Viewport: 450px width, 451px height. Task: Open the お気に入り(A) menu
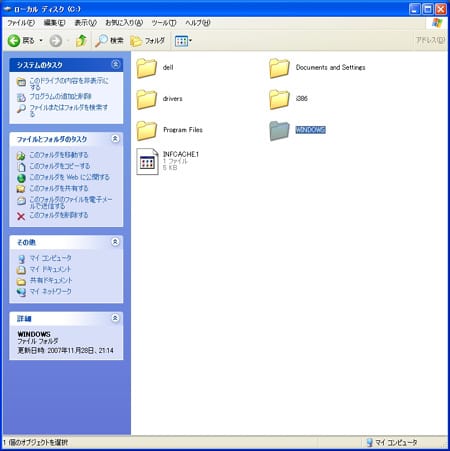(x=124, y=23)
